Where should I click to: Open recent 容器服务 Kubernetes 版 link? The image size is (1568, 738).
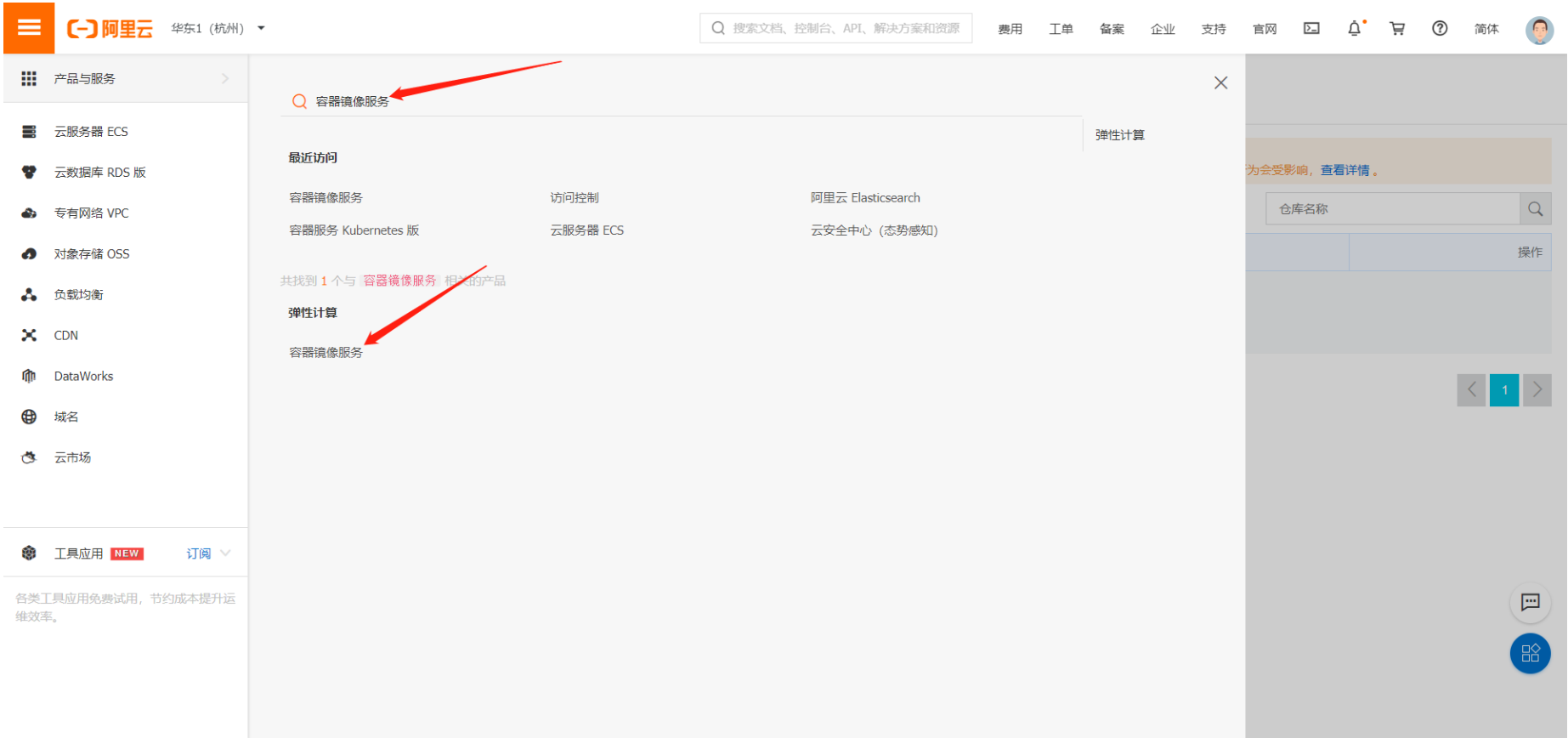coord(354,230)
